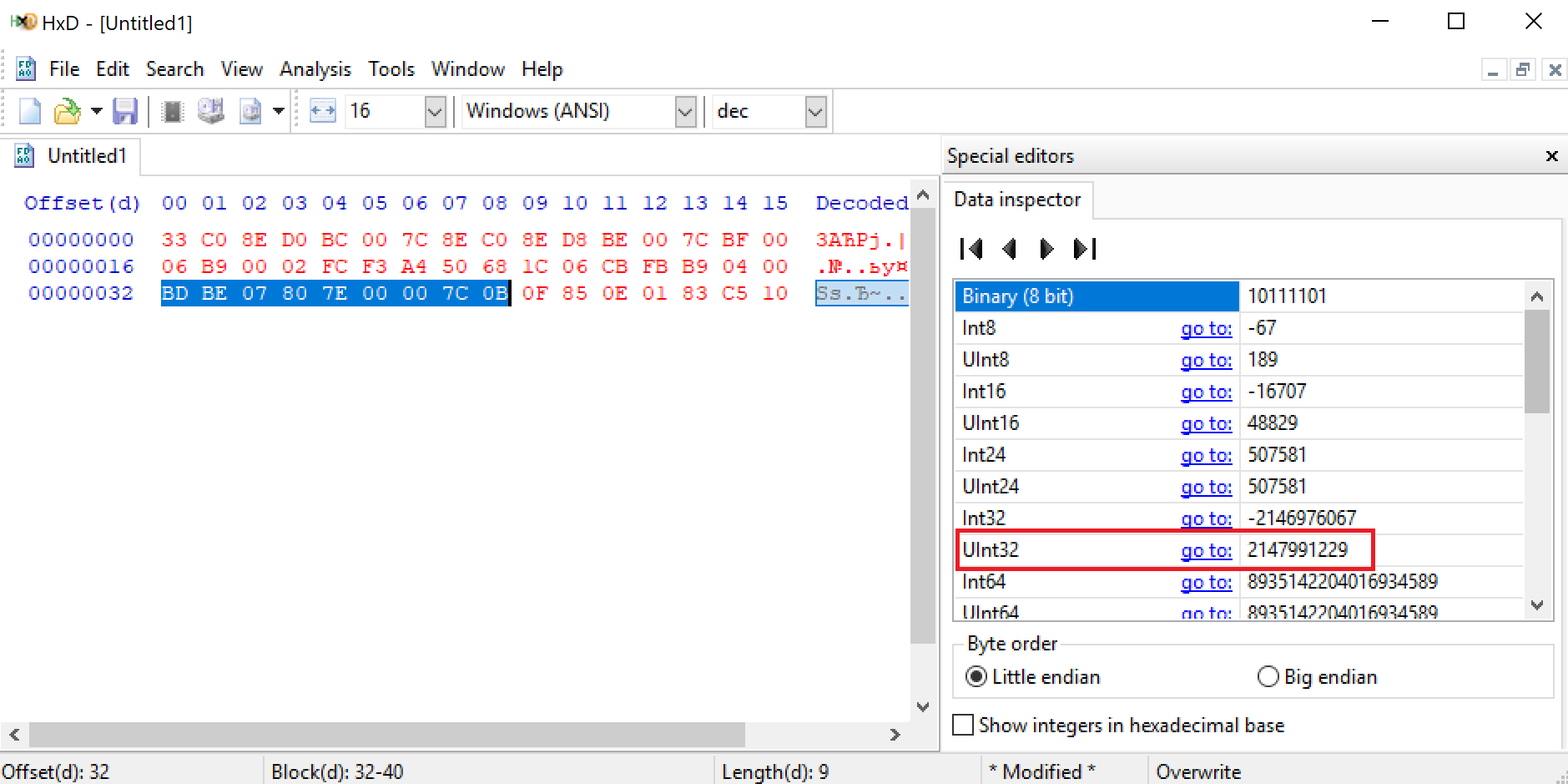Go to next byte in Data inspector

[x=1046, y=249]
